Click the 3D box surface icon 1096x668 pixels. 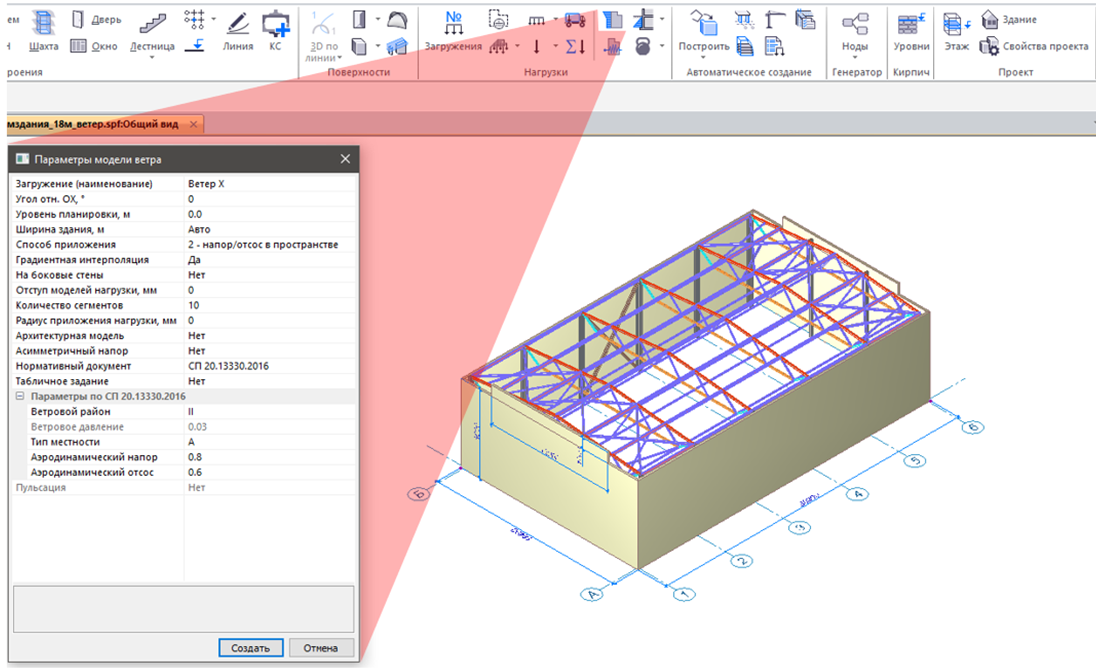point(359,47)
